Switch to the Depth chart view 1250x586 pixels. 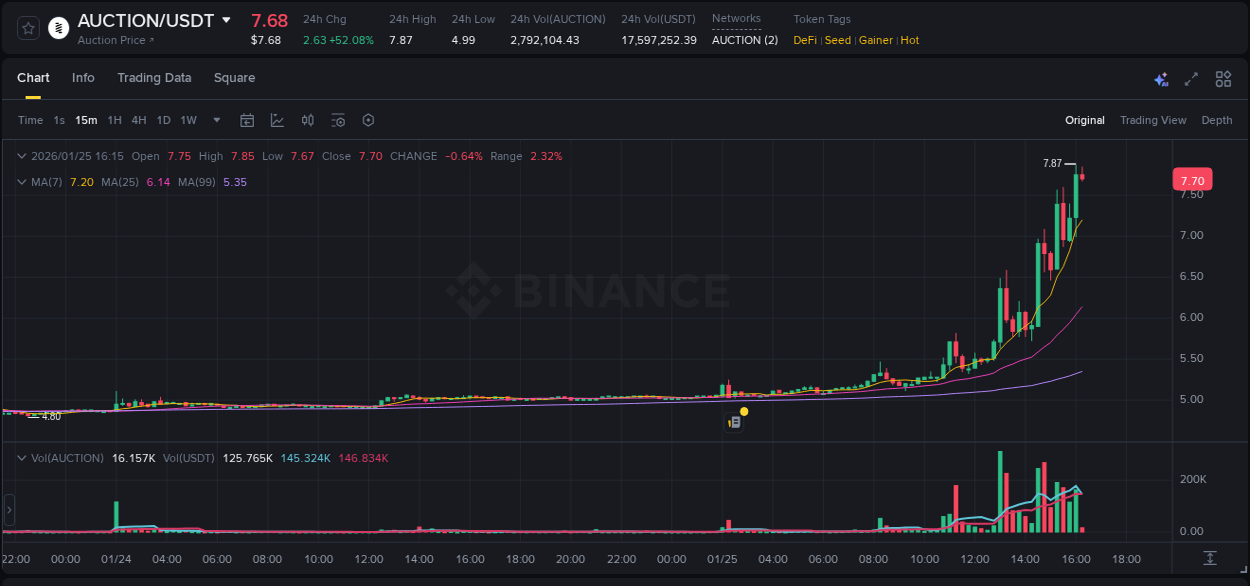coord(1217,120)
